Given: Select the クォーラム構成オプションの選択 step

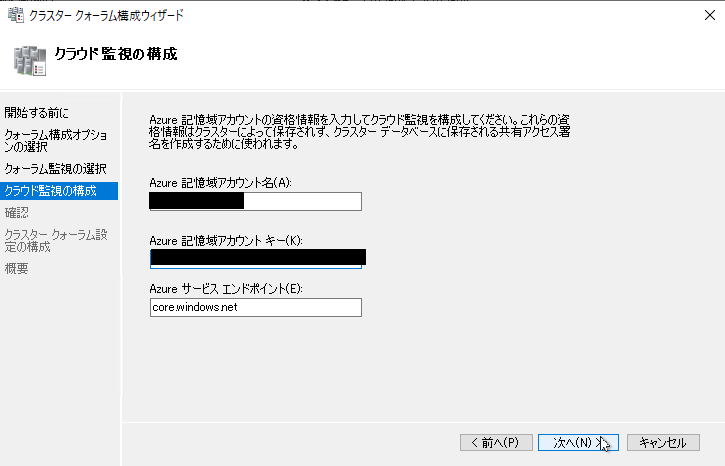Looking at the screenshot, I should point(55,141).
